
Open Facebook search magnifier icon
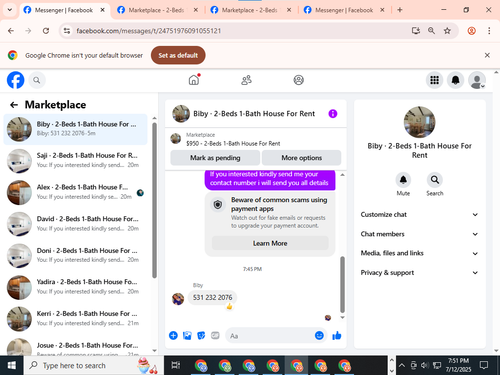(x=37, y=80)
